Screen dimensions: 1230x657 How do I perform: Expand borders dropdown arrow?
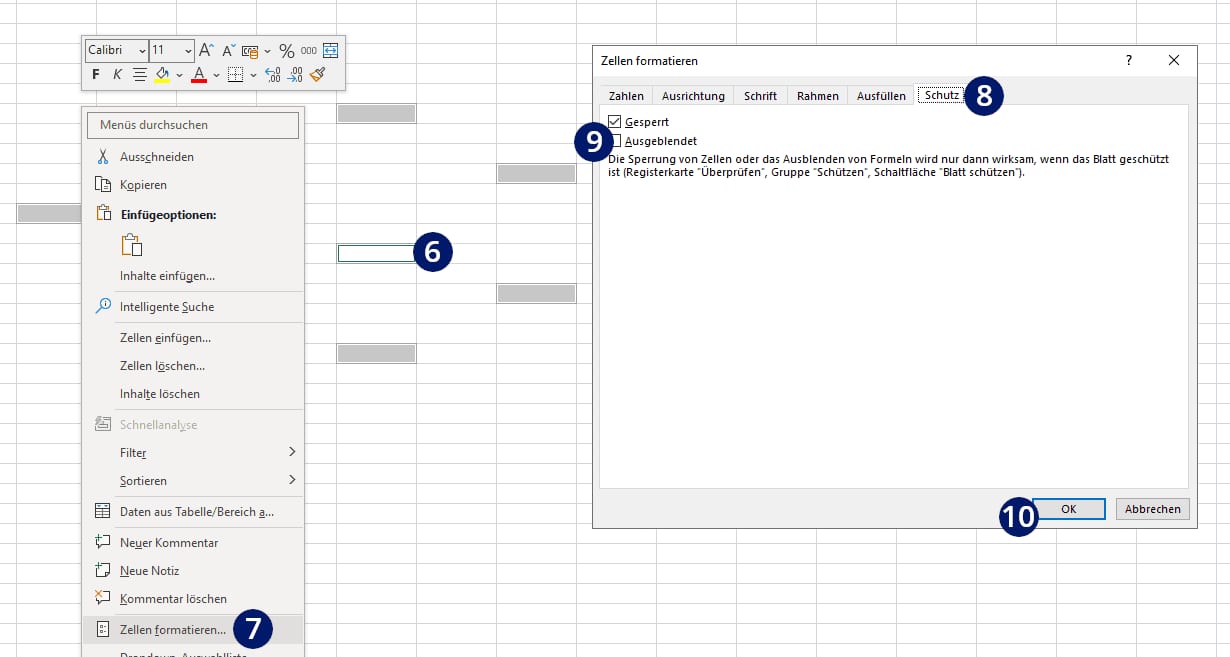pyautogui.click(x=253, y=75)
